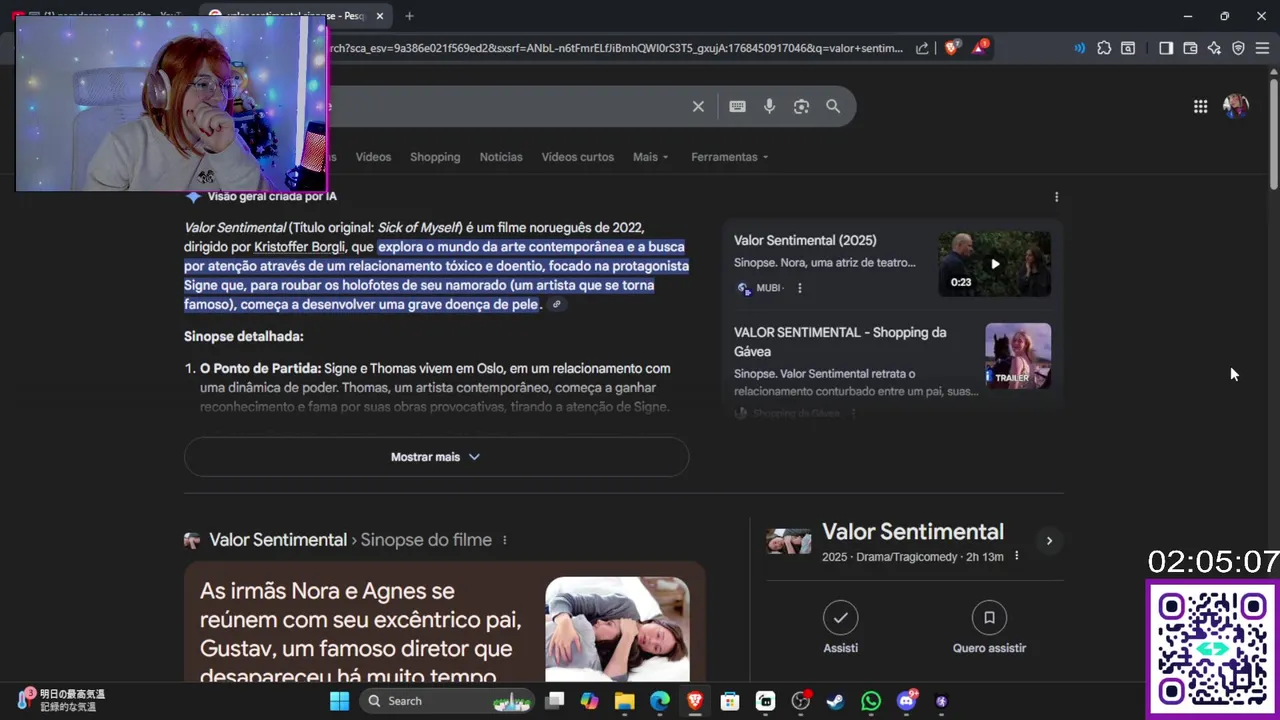Screen dimensions: 1280x720
Task: Open the Mais filter dropdown
Action: [650, 157]
